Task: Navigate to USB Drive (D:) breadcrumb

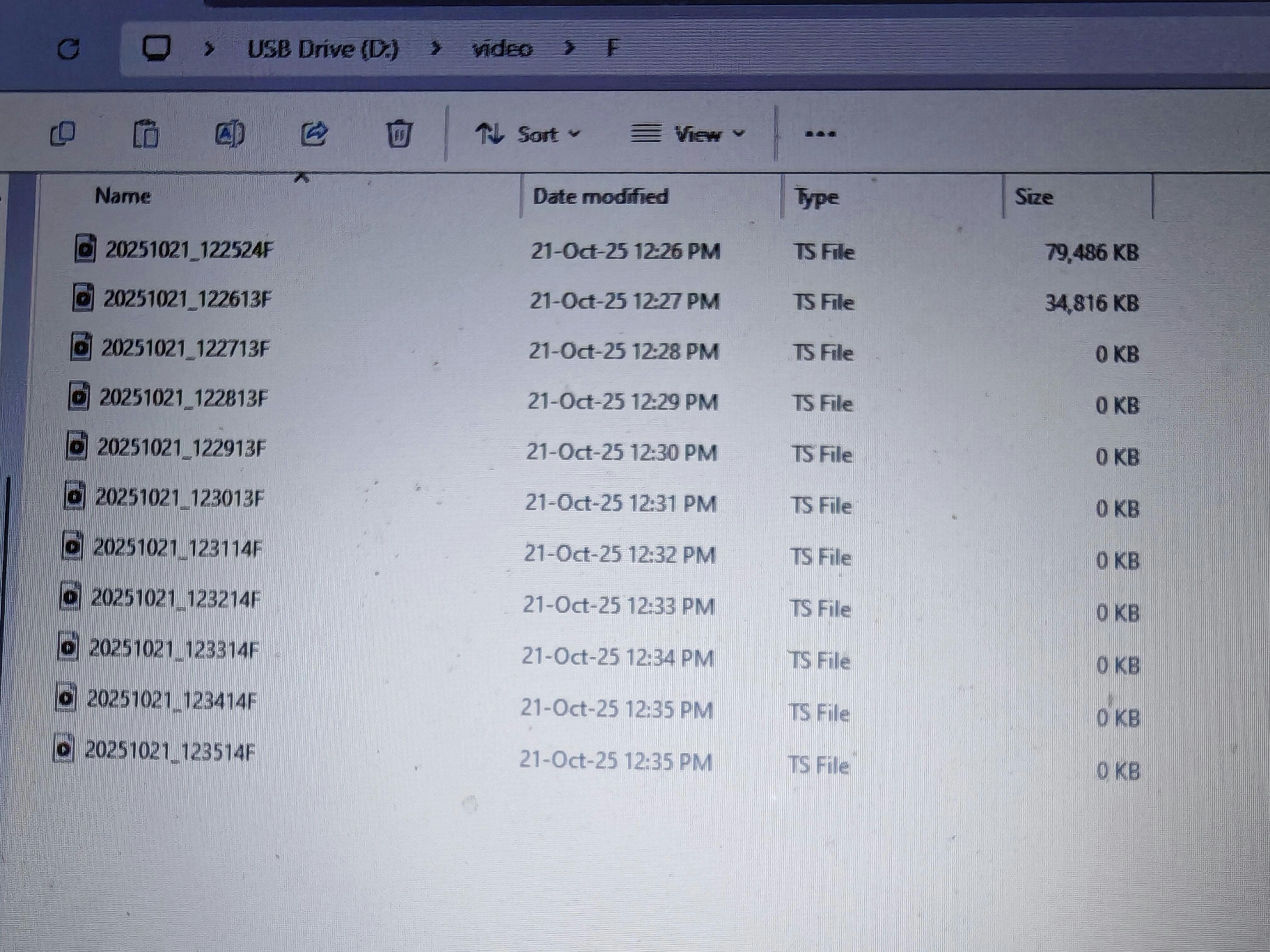Action: [x=323, y=49]
